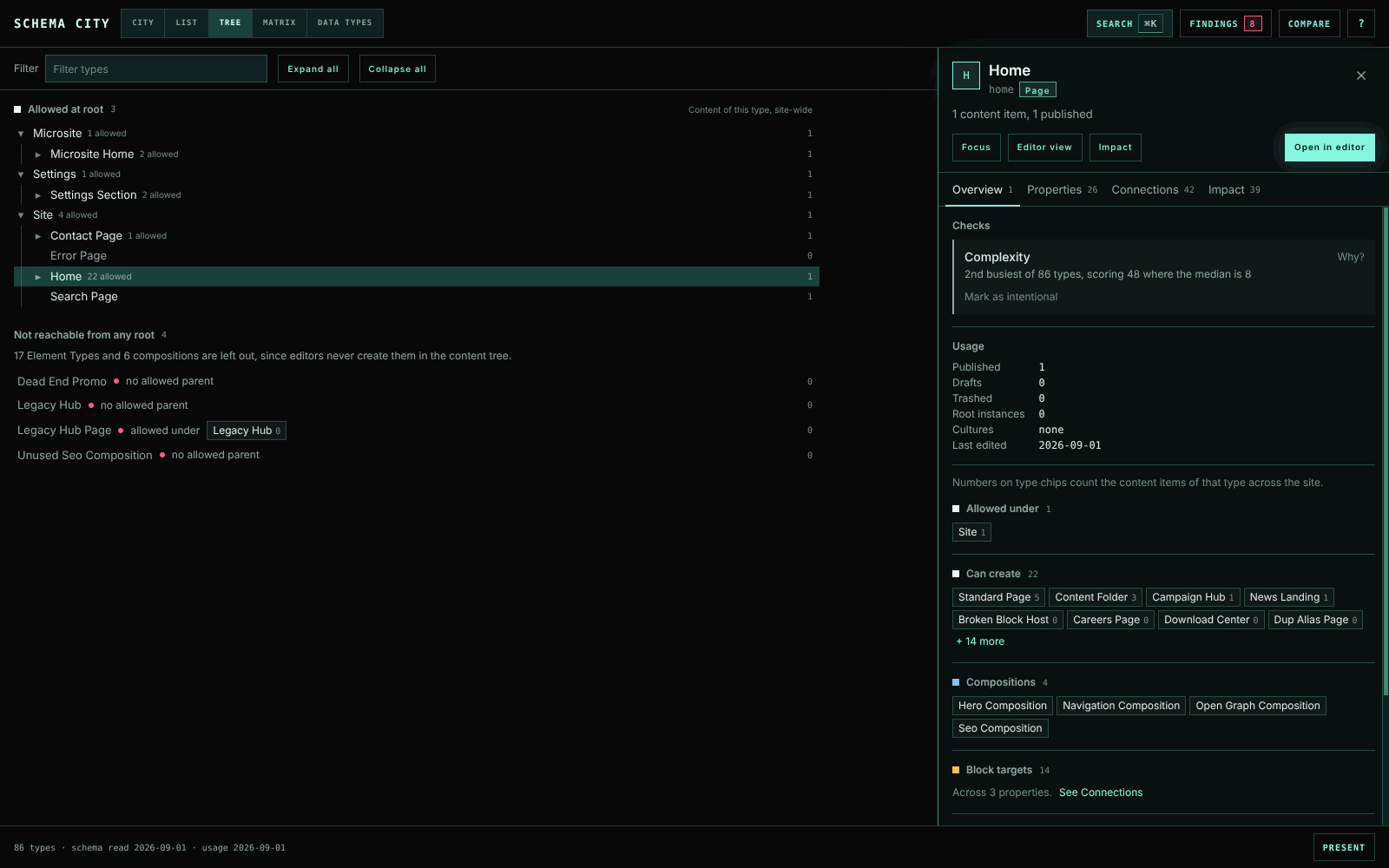Image resolution: width=1389 pixels, height=868 pixels.
Task: Click the details panel scrollbar
Action: pos(1386,451)
